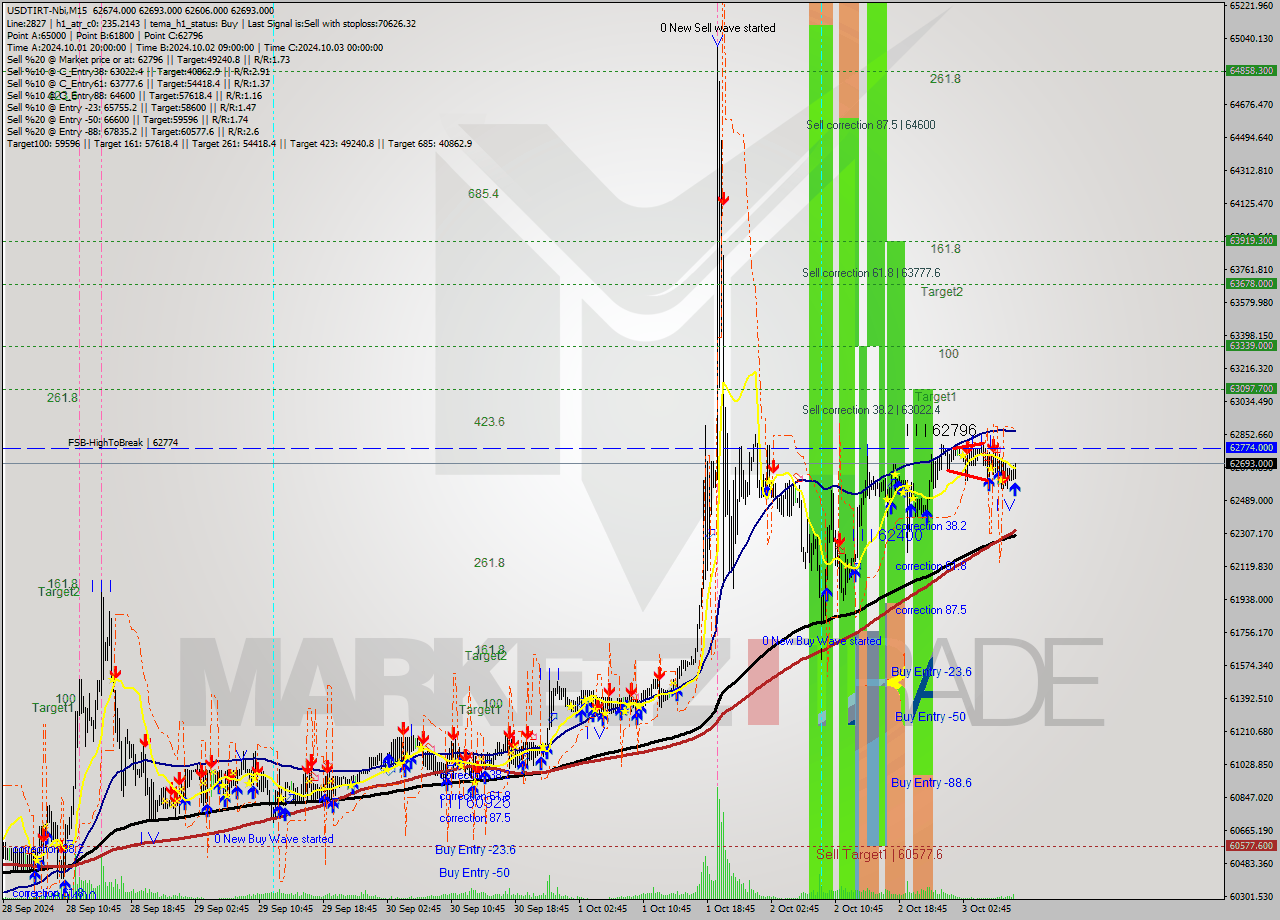The width and height of the screenshot is (1280, 920).
Task: Click the blue 62774.000 price tag
Action: (x=1250, y=448)
